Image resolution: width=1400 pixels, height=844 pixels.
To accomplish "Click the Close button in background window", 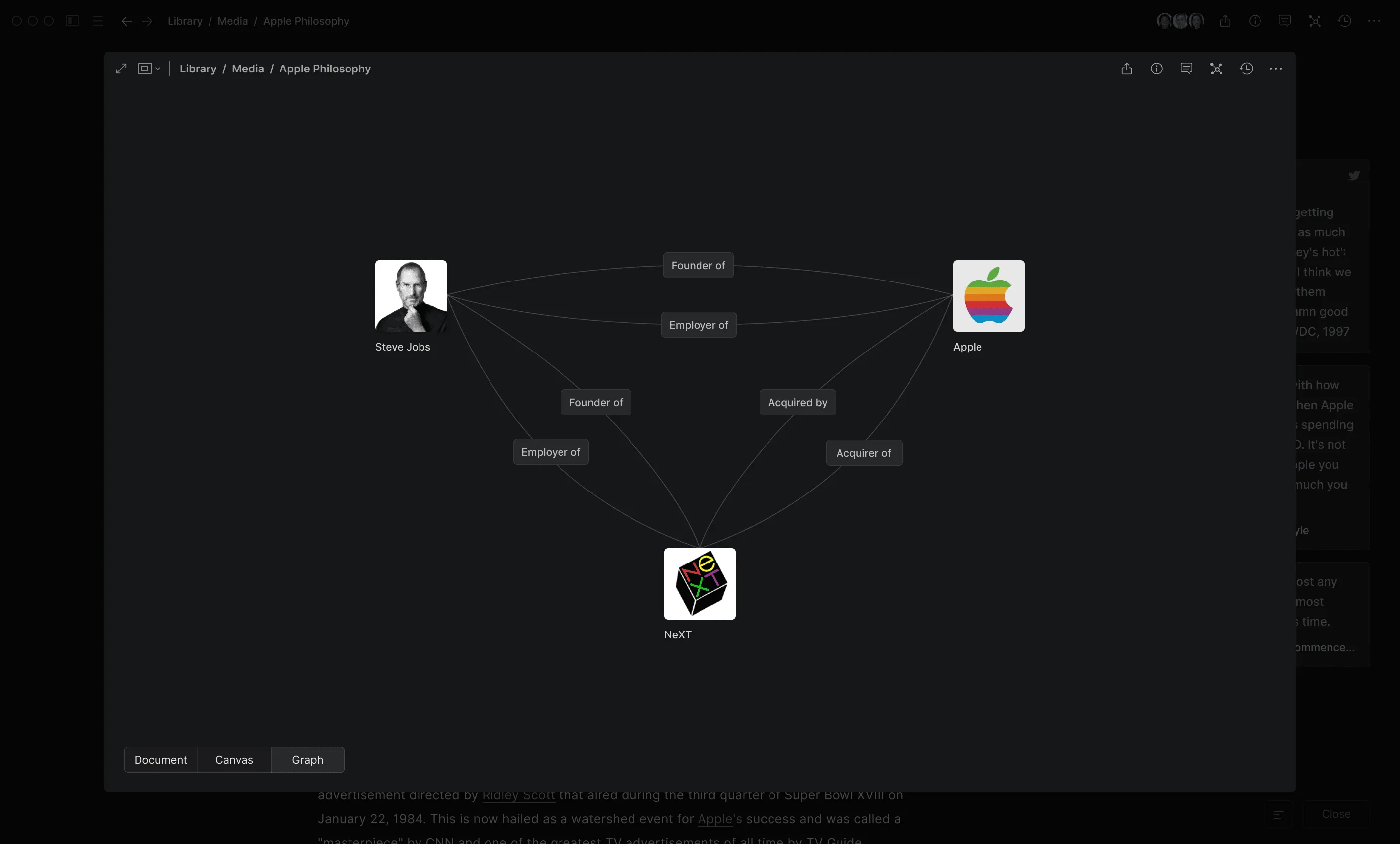I will point(1336,814).
